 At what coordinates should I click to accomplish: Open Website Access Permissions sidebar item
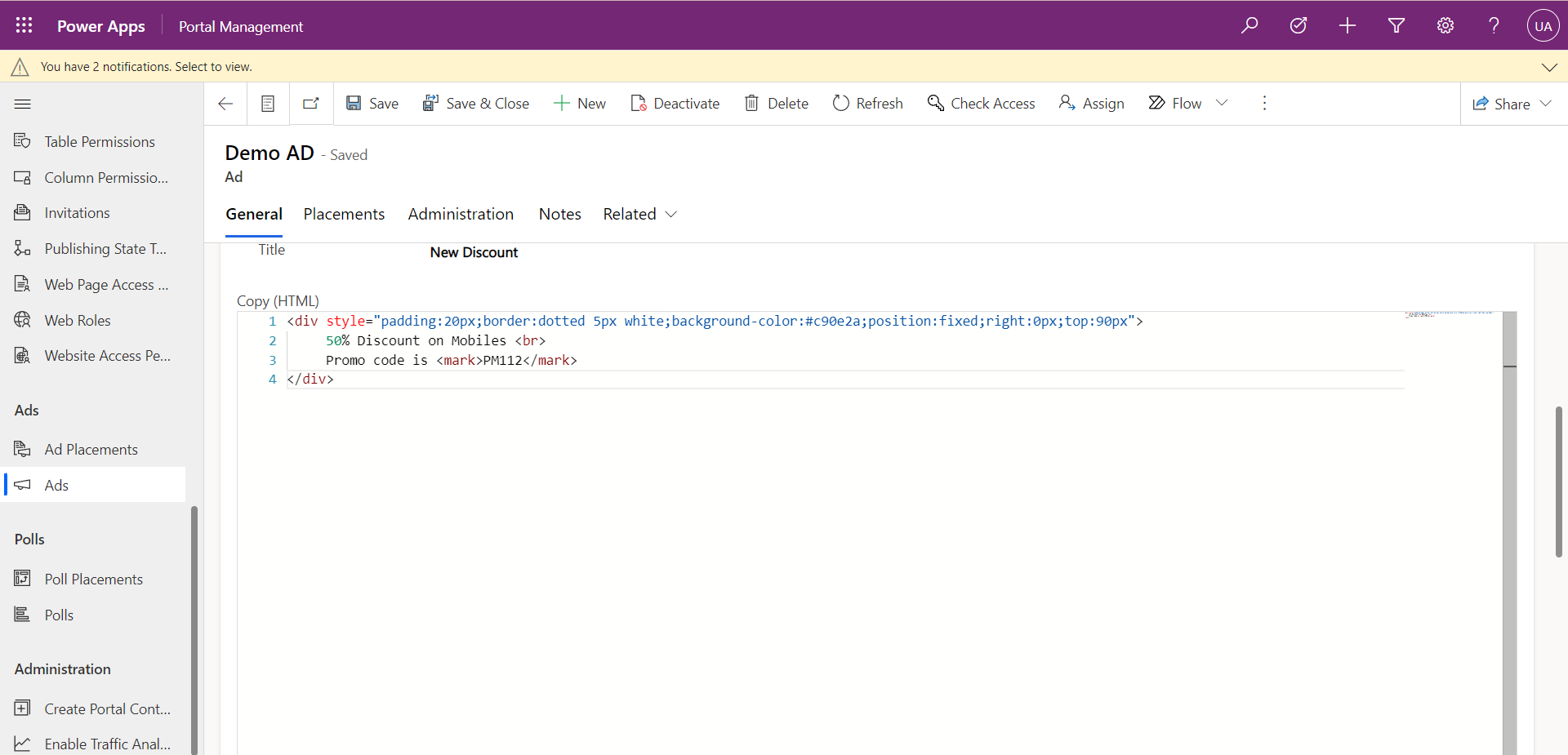93,356
